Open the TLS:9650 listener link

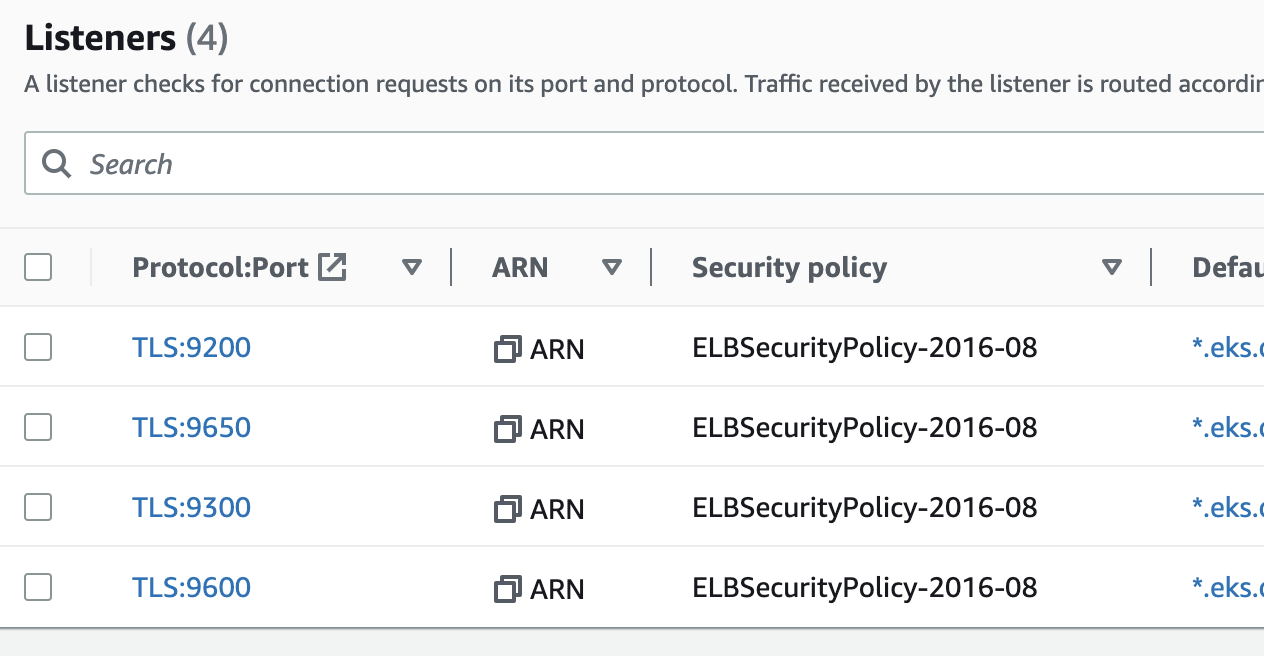(x=191, y=426)
